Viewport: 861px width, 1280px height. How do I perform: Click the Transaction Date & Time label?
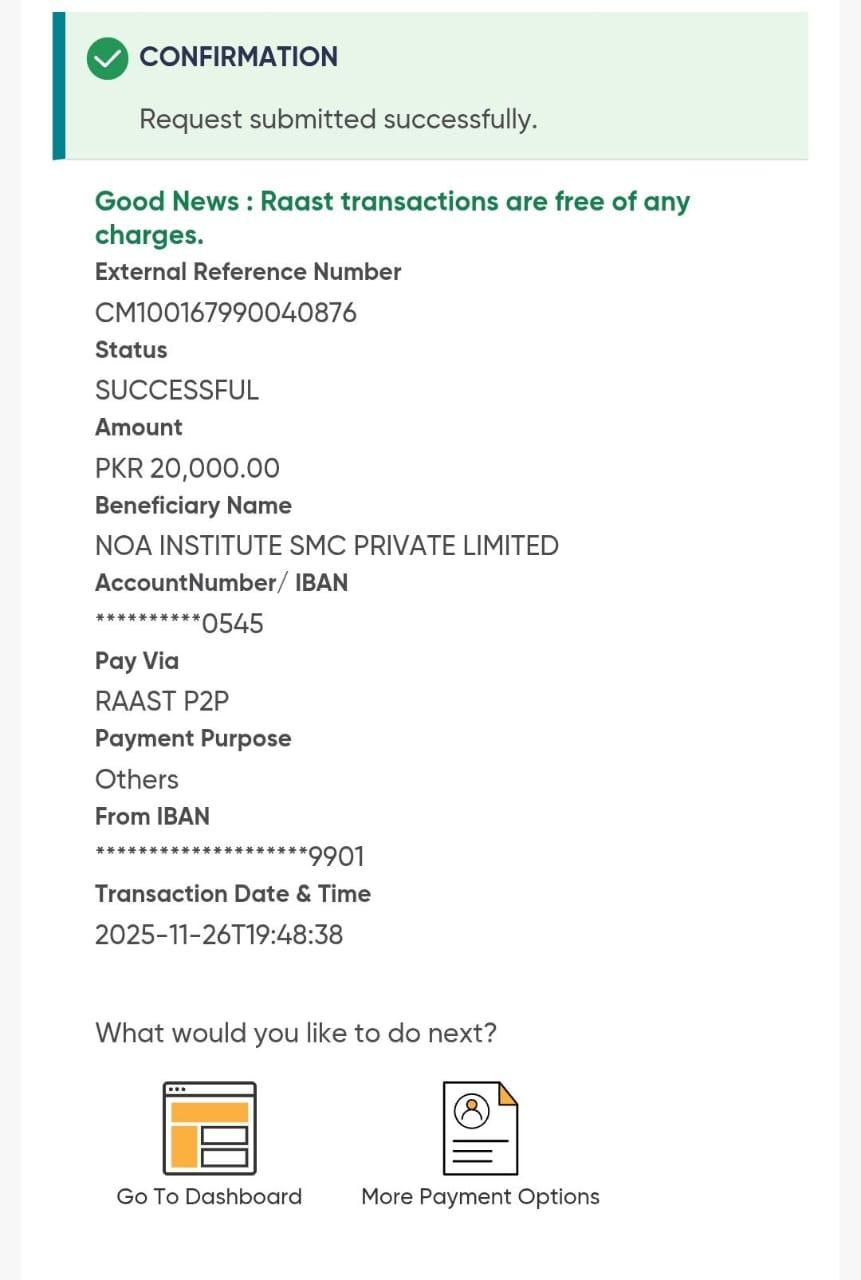click(x=232, y=894)
